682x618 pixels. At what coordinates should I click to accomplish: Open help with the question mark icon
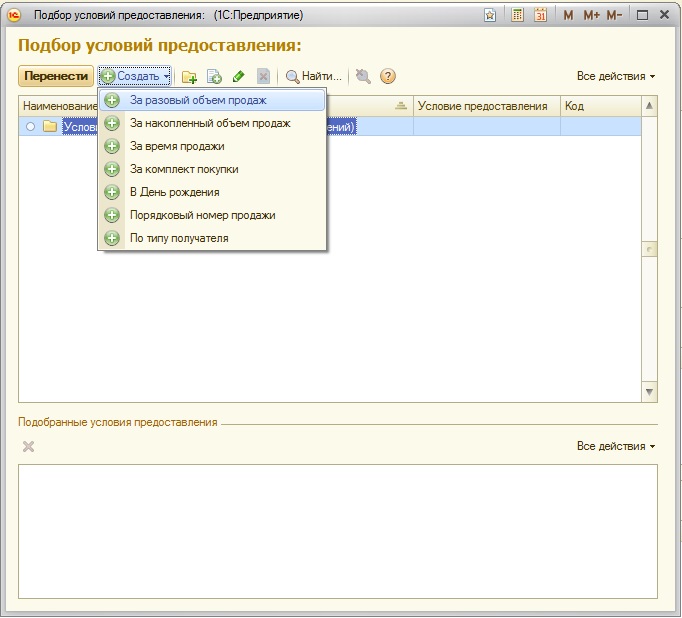point(388,77)
